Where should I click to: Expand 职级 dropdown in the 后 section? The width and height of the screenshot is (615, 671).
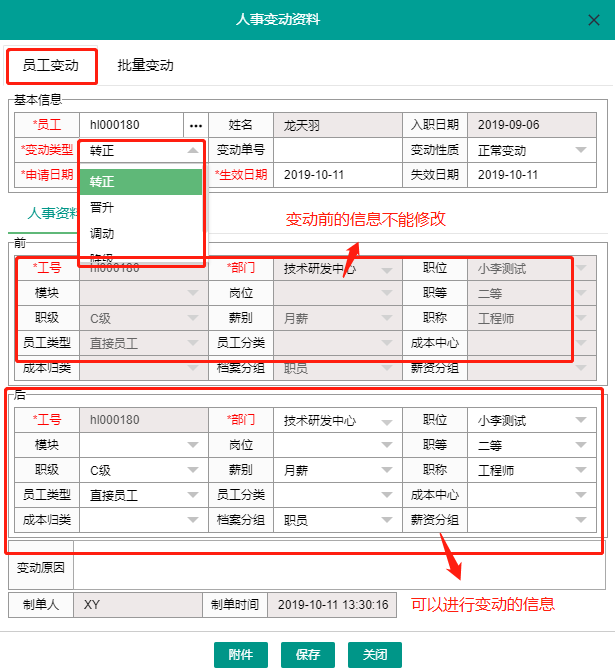click(194, 471)
